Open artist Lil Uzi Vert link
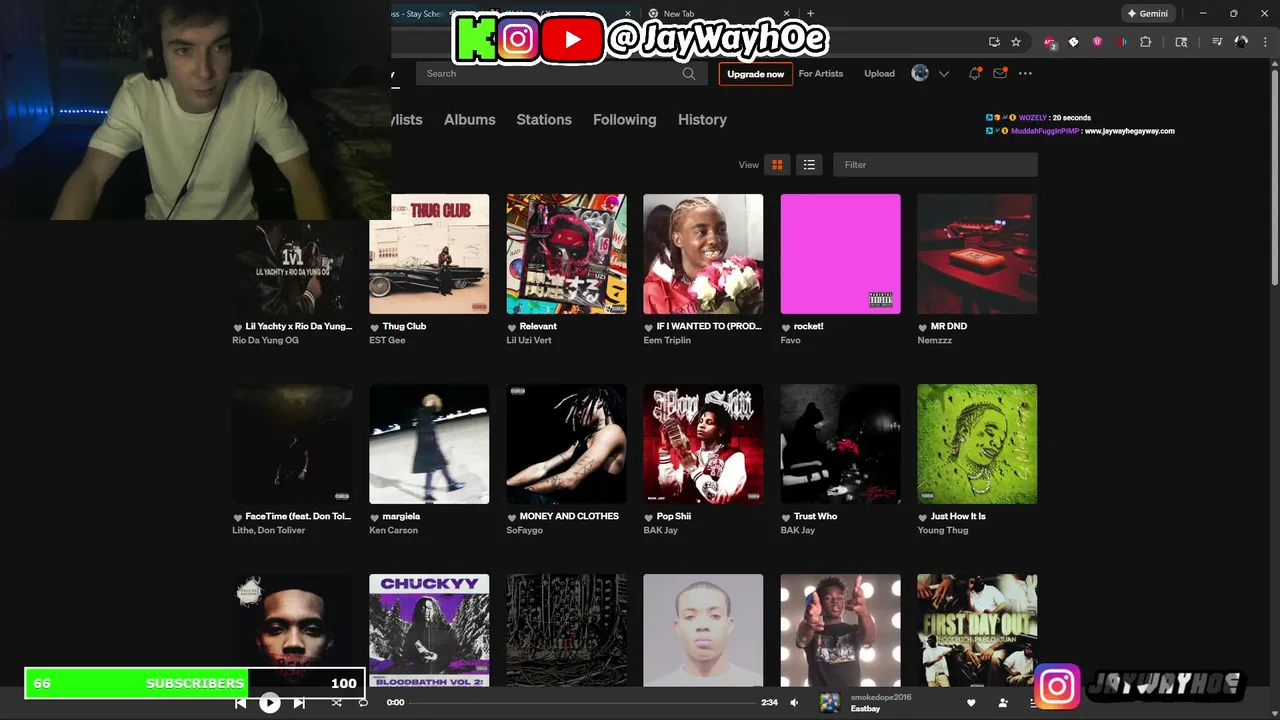1280x720 pixels. click(529, 341)
